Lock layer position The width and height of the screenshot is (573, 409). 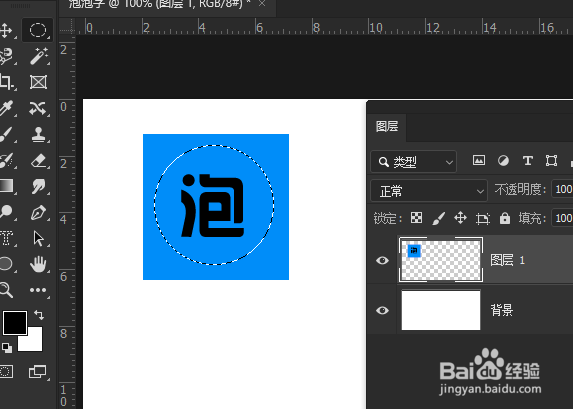(460, 218)
